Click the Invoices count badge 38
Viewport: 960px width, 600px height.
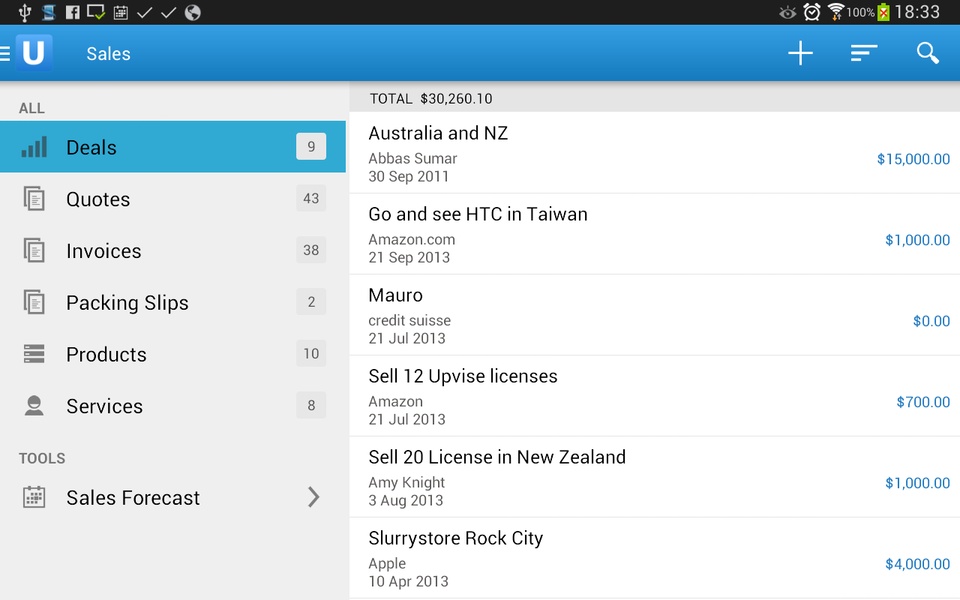click(x=311, y=250)
